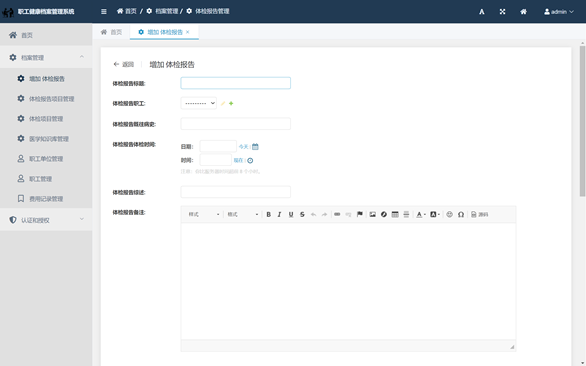
Task: Grab the editor resize handle corner
Action: point(512,347)
